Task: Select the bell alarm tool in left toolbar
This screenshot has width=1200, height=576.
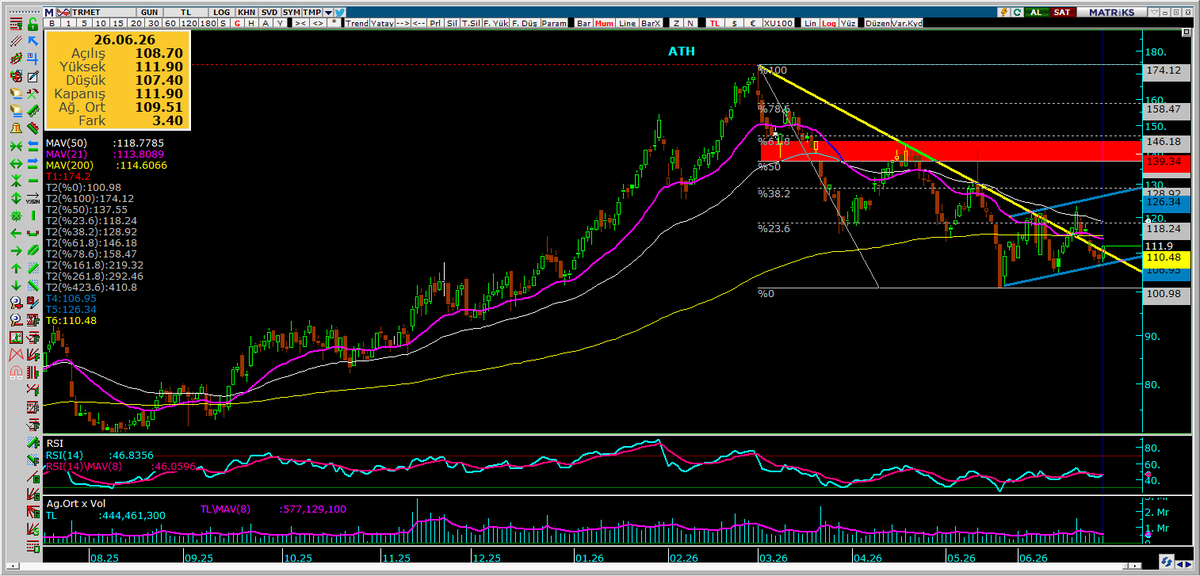Action: tap(17, 128)
